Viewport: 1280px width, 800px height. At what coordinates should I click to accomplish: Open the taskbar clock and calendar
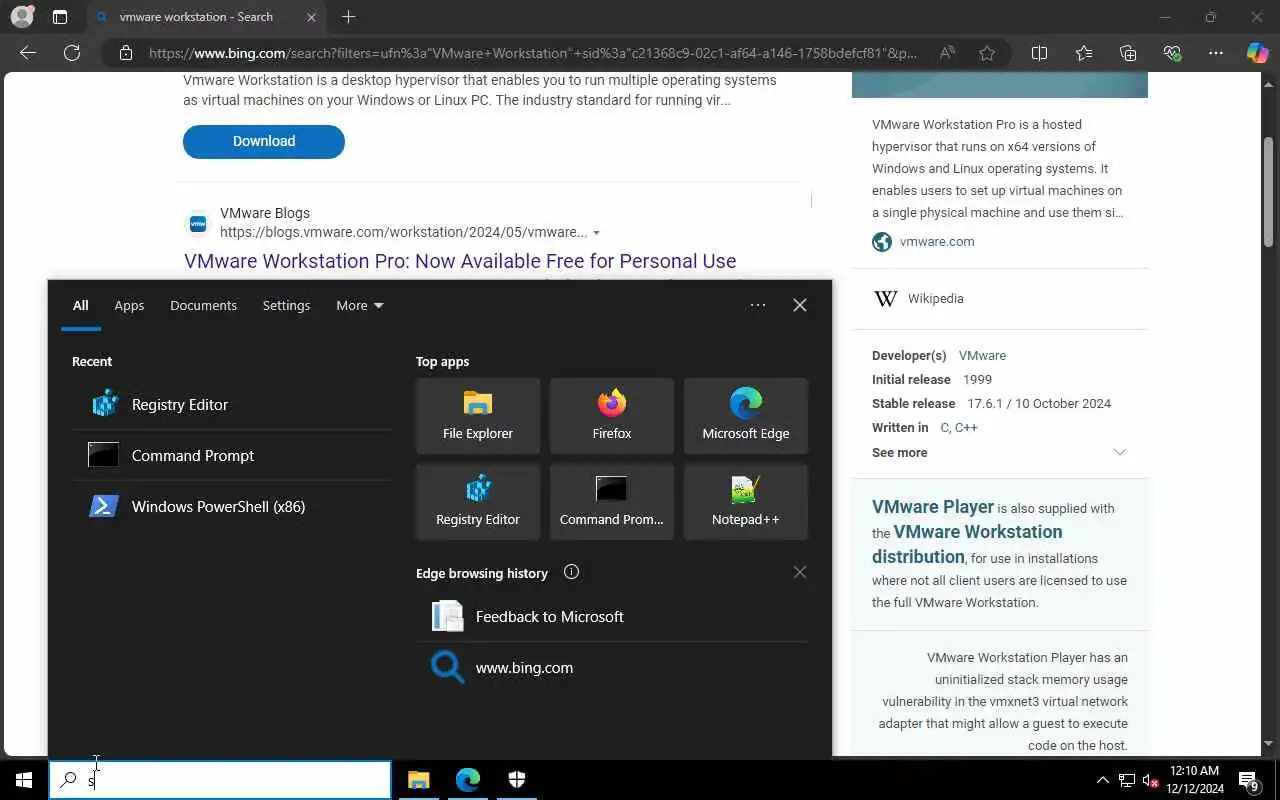point(1196,780)
